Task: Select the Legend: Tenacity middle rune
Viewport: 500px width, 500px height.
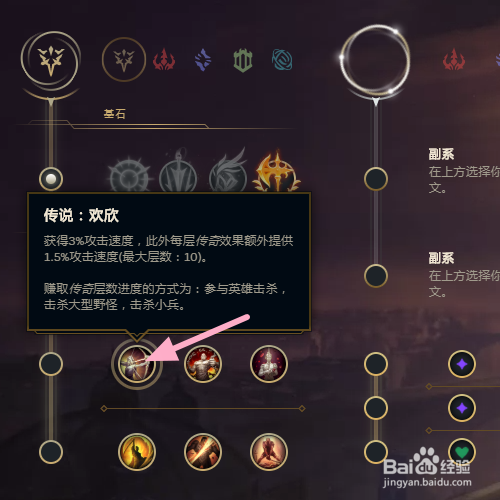Action: click(203, 364)
